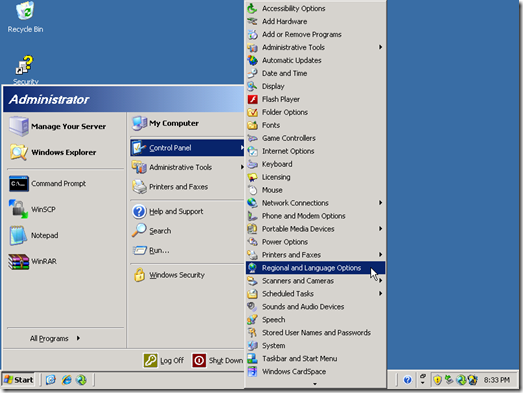The width and height of the screenshot is (523, 393).
Task: Open the Search magnifier icon
Action: tap(139, 231)
